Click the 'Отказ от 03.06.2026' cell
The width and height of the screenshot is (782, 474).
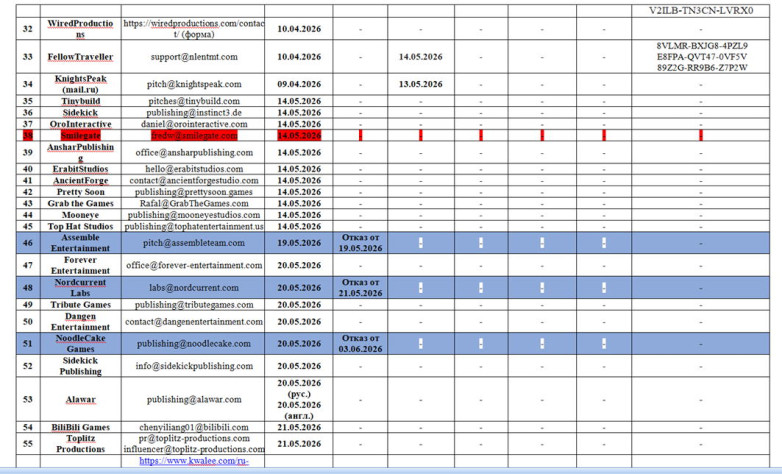coord(360,344)
